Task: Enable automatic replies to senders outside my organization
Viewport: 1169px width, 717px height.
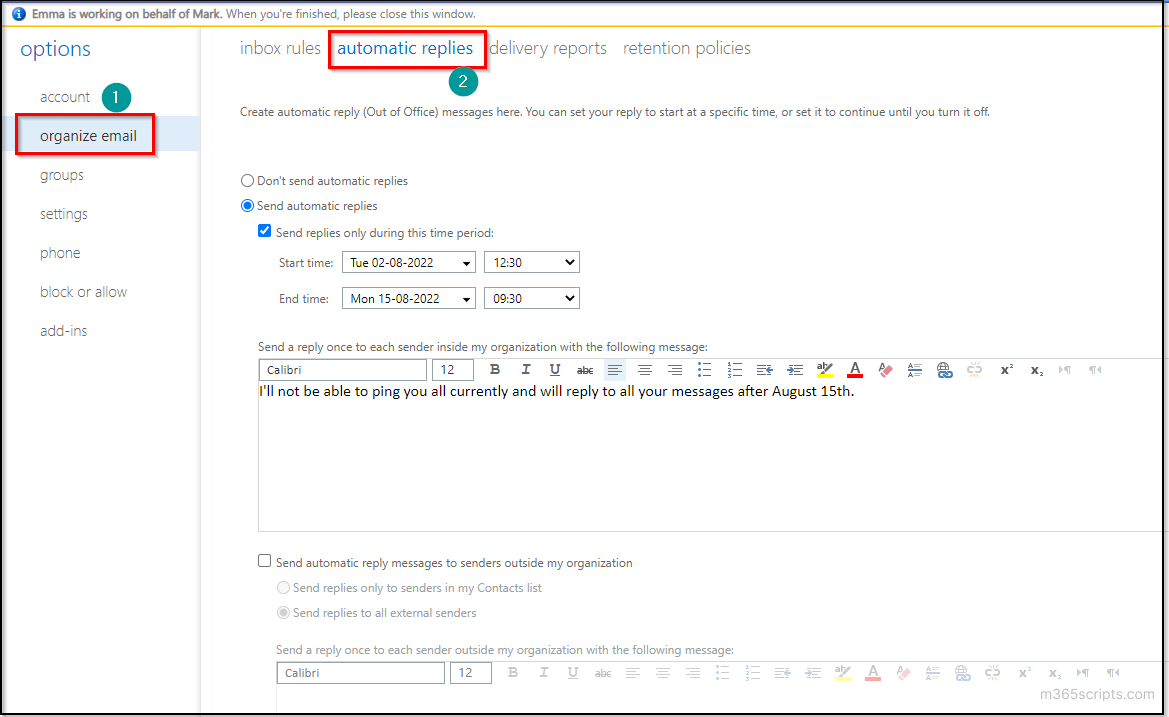Action: pyautogui.click(x=264, y=561)
